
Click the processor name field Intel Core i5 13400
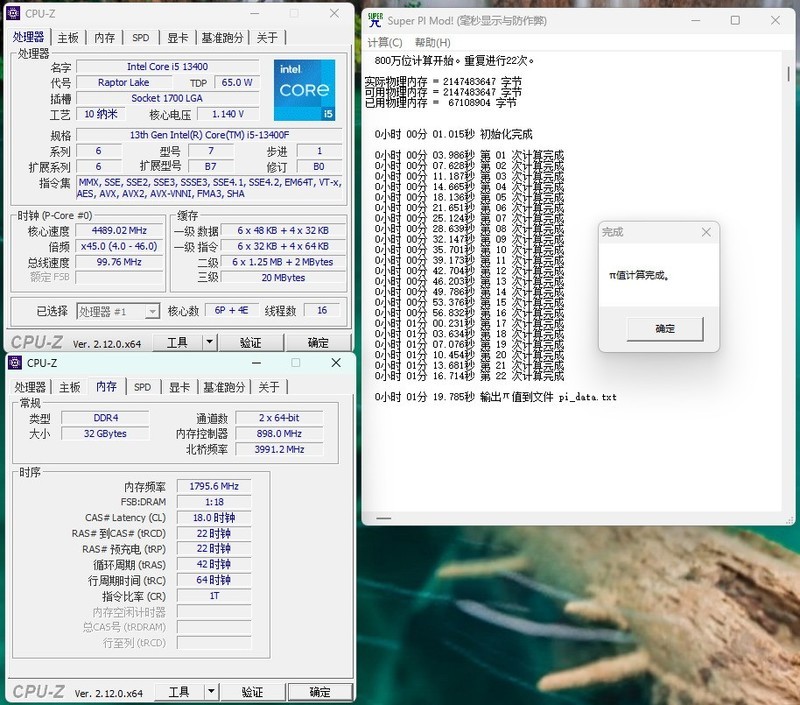(167, 67)
